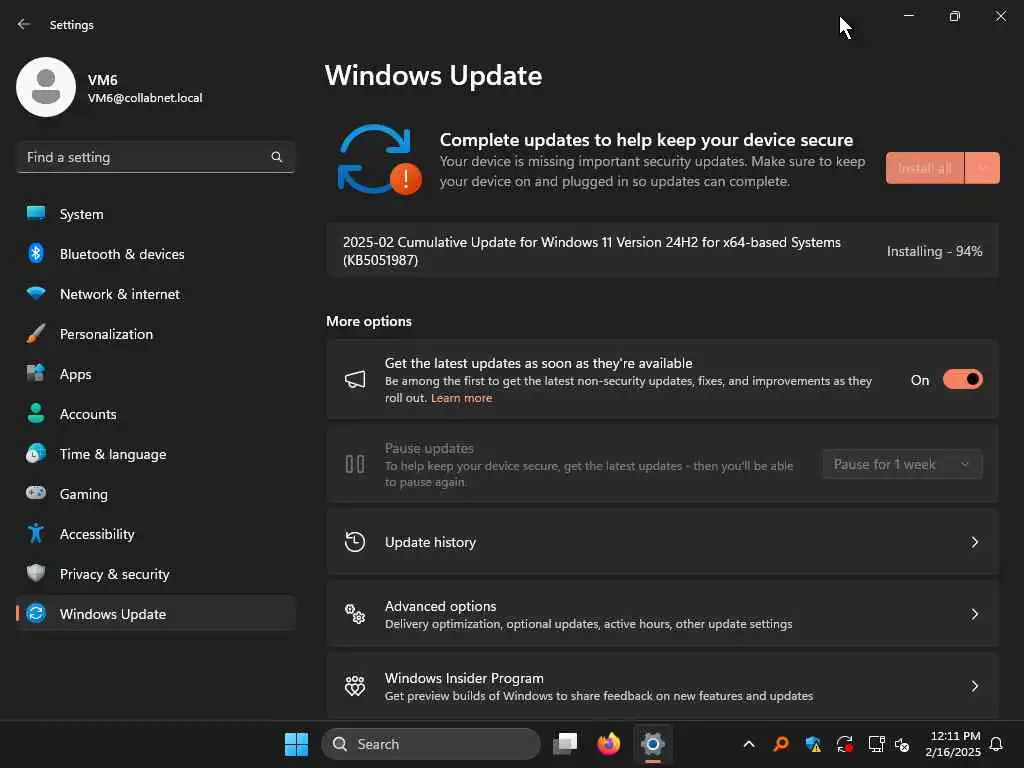The image size is (1024, 768).
Task: Click the Windows Update sync icon in sidebar
Action: (x=36, y=613)
